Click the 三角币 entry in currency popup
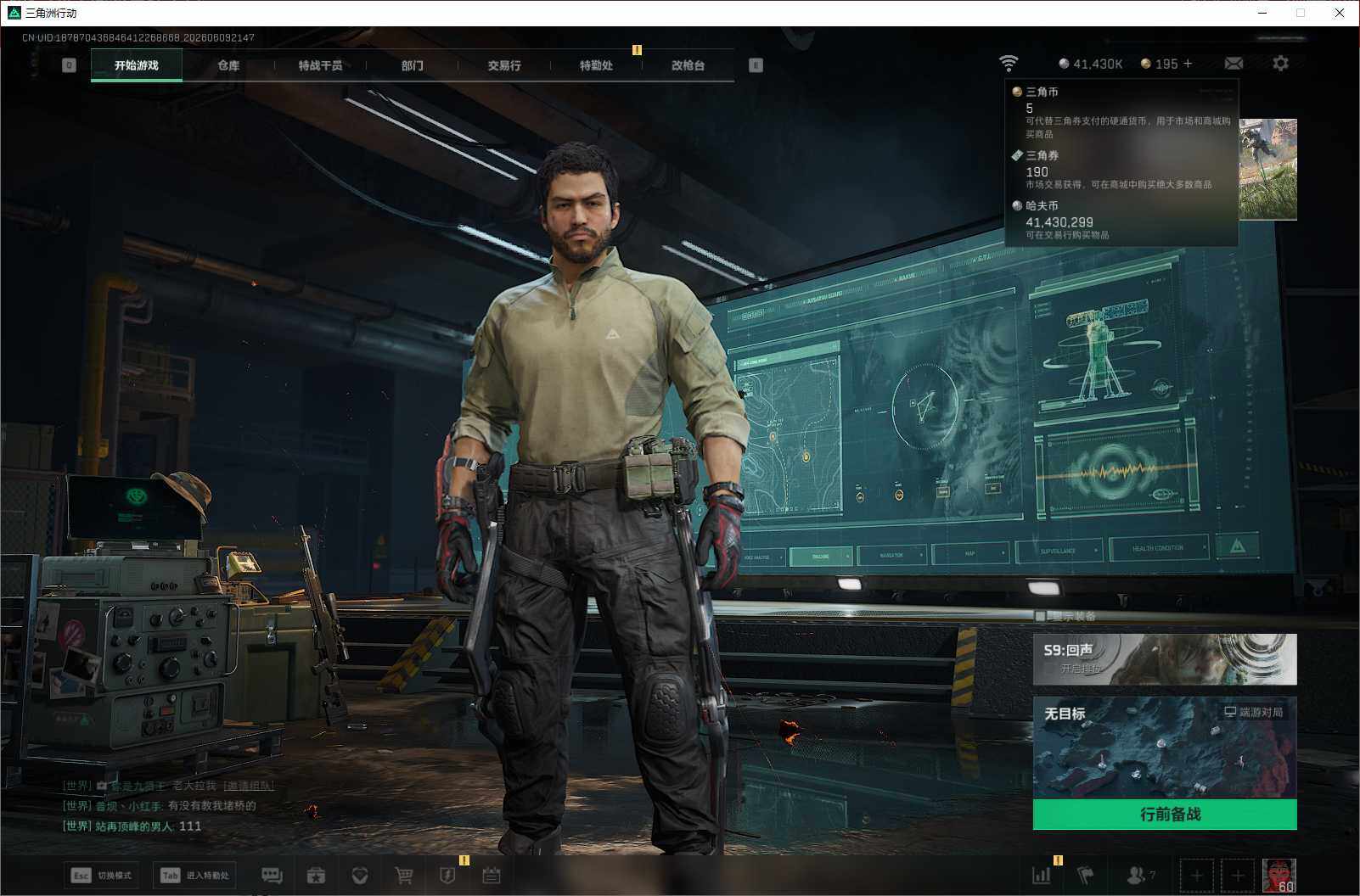 1121,113
